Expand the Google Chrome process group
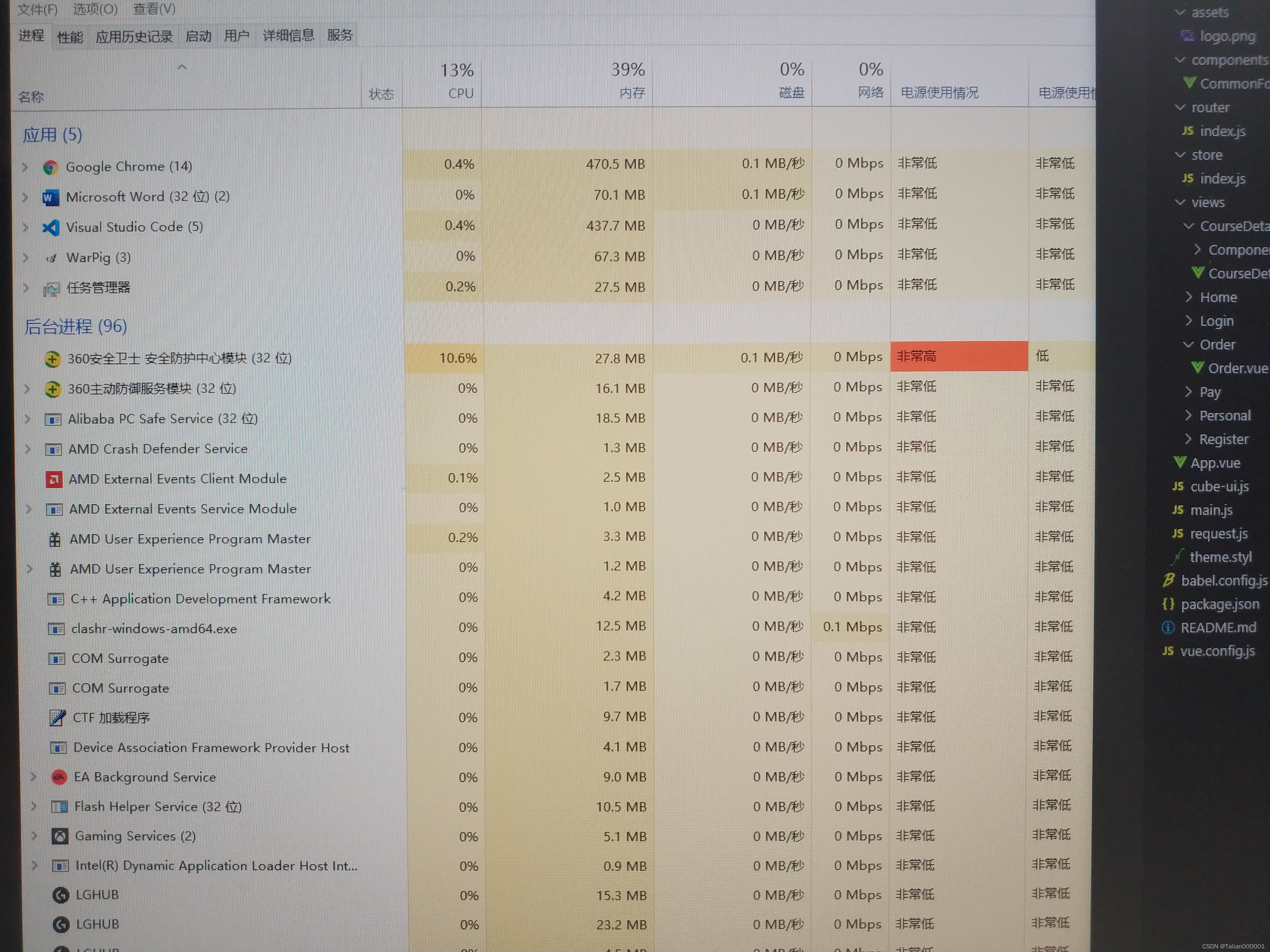 (25, 167)
